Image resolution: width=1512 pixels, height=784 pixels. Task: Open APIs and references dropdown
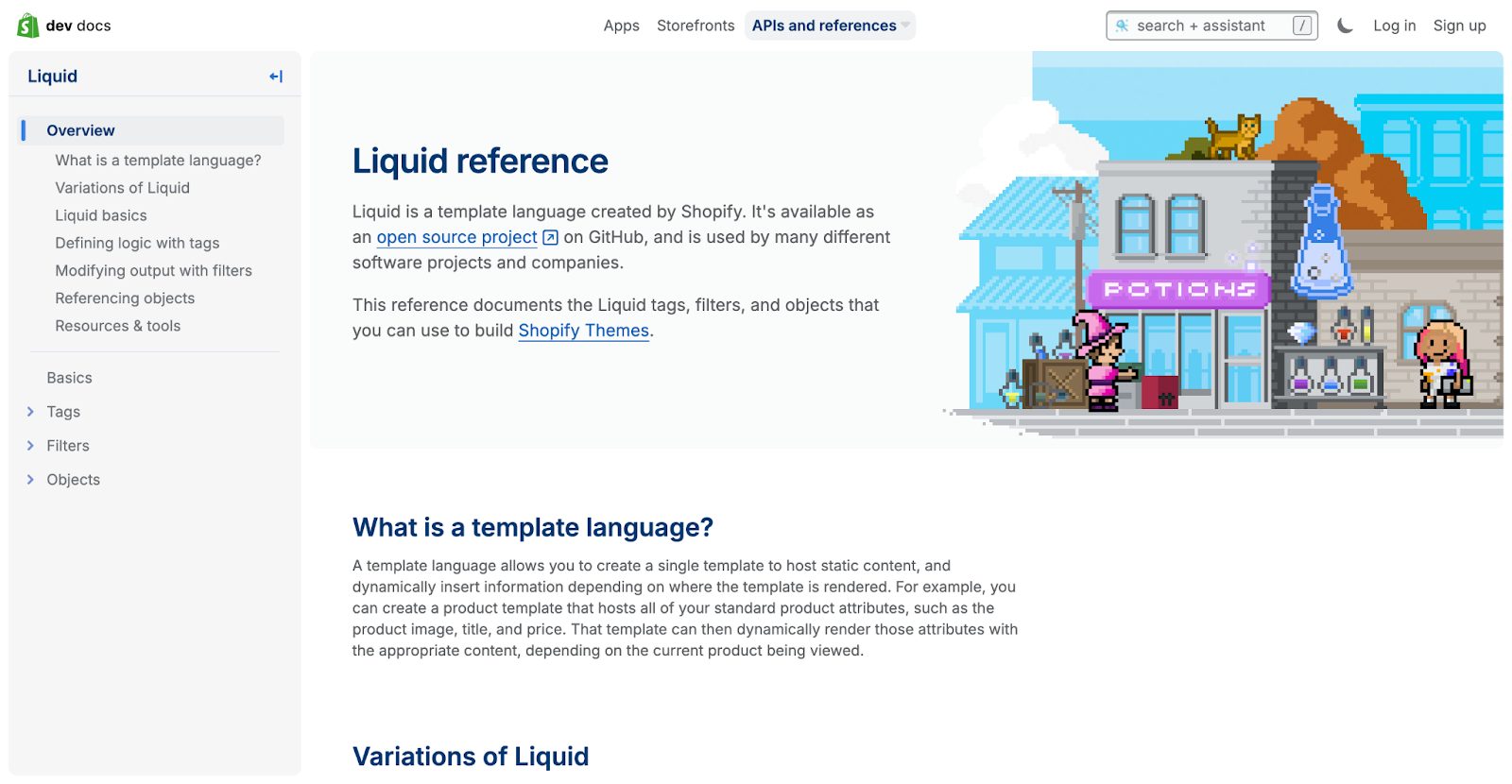point(830,26)
